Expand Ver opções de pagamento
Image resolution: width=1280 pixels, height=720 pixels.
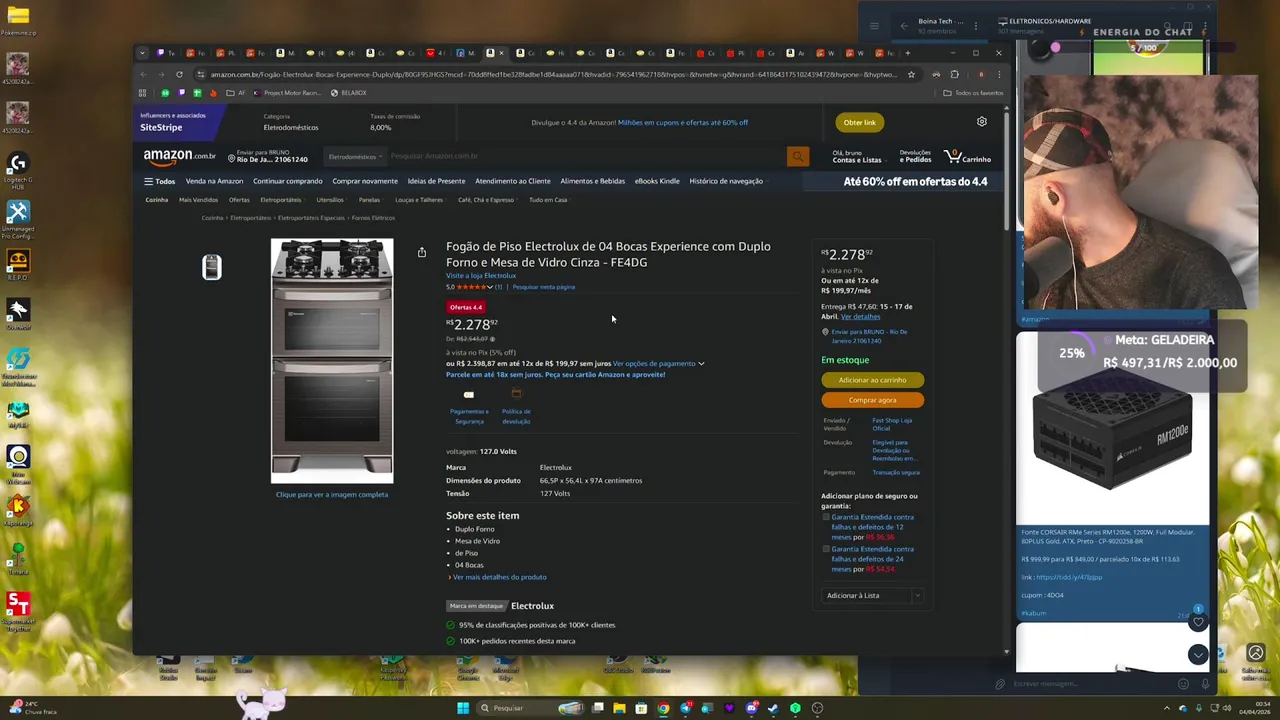[658, 363]
